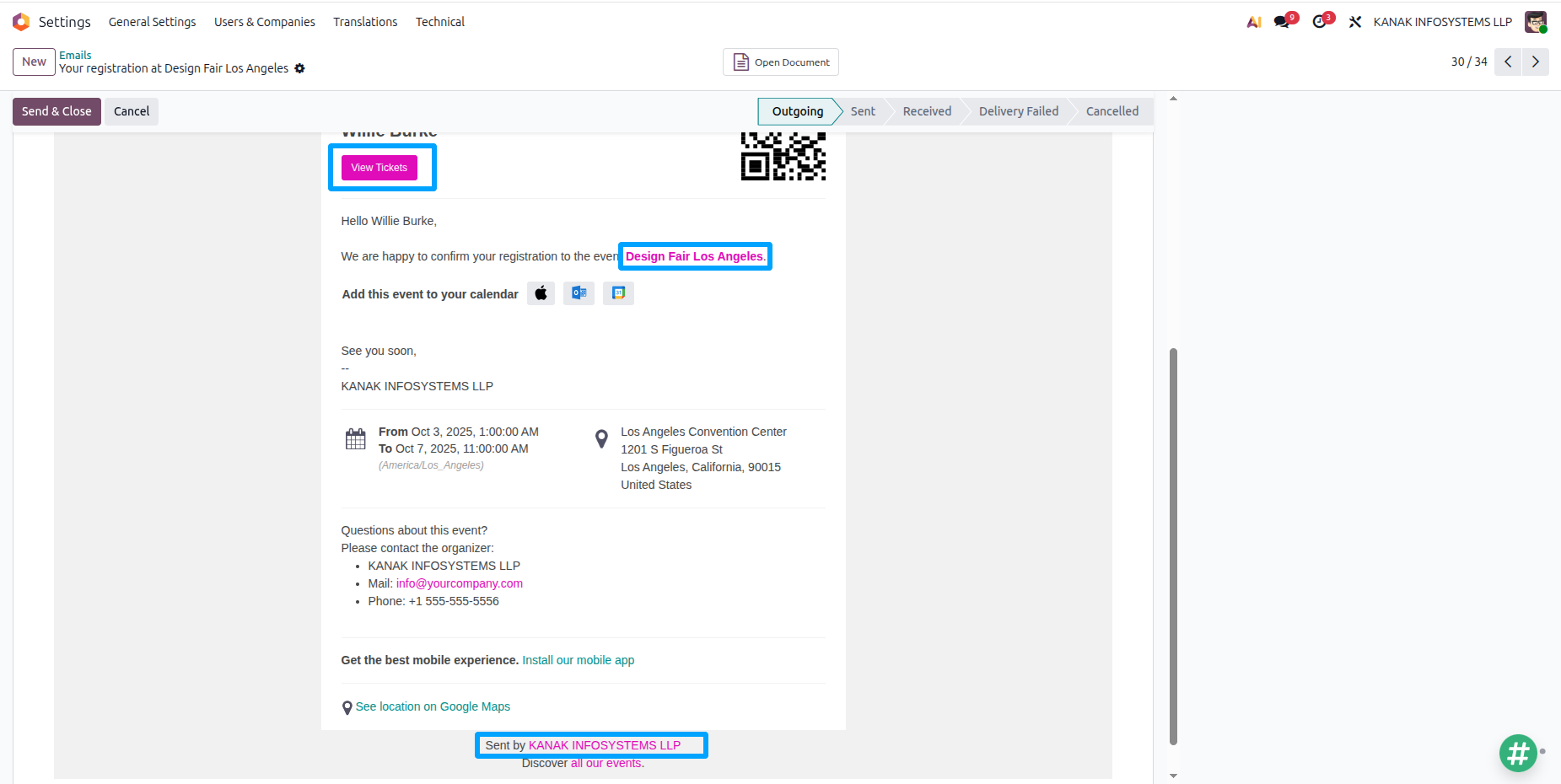The width and height of the screenshot is (1561, 784).
Task: Click the scrollbar up arrow
Action: [x=1173, y=99]
